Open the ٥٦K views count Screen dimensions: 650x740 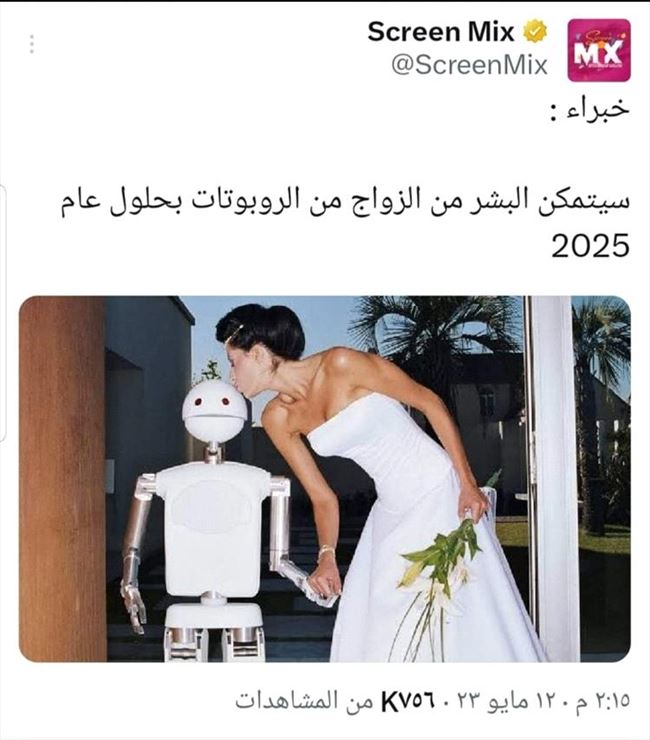pyautogui.click(x=407, y=701)
